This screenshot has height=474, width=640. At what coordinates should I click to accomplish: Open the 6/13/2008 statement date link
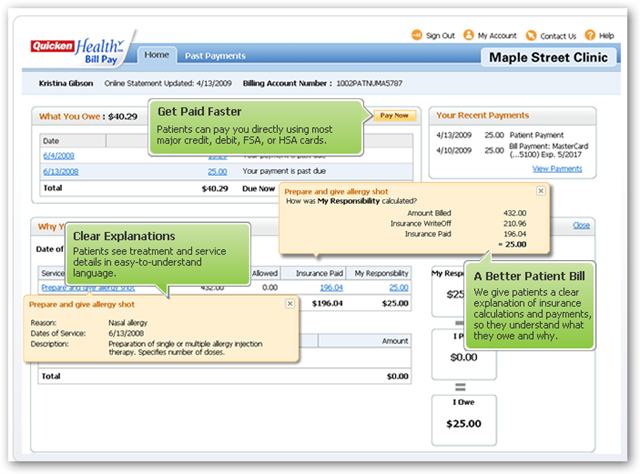61,171
